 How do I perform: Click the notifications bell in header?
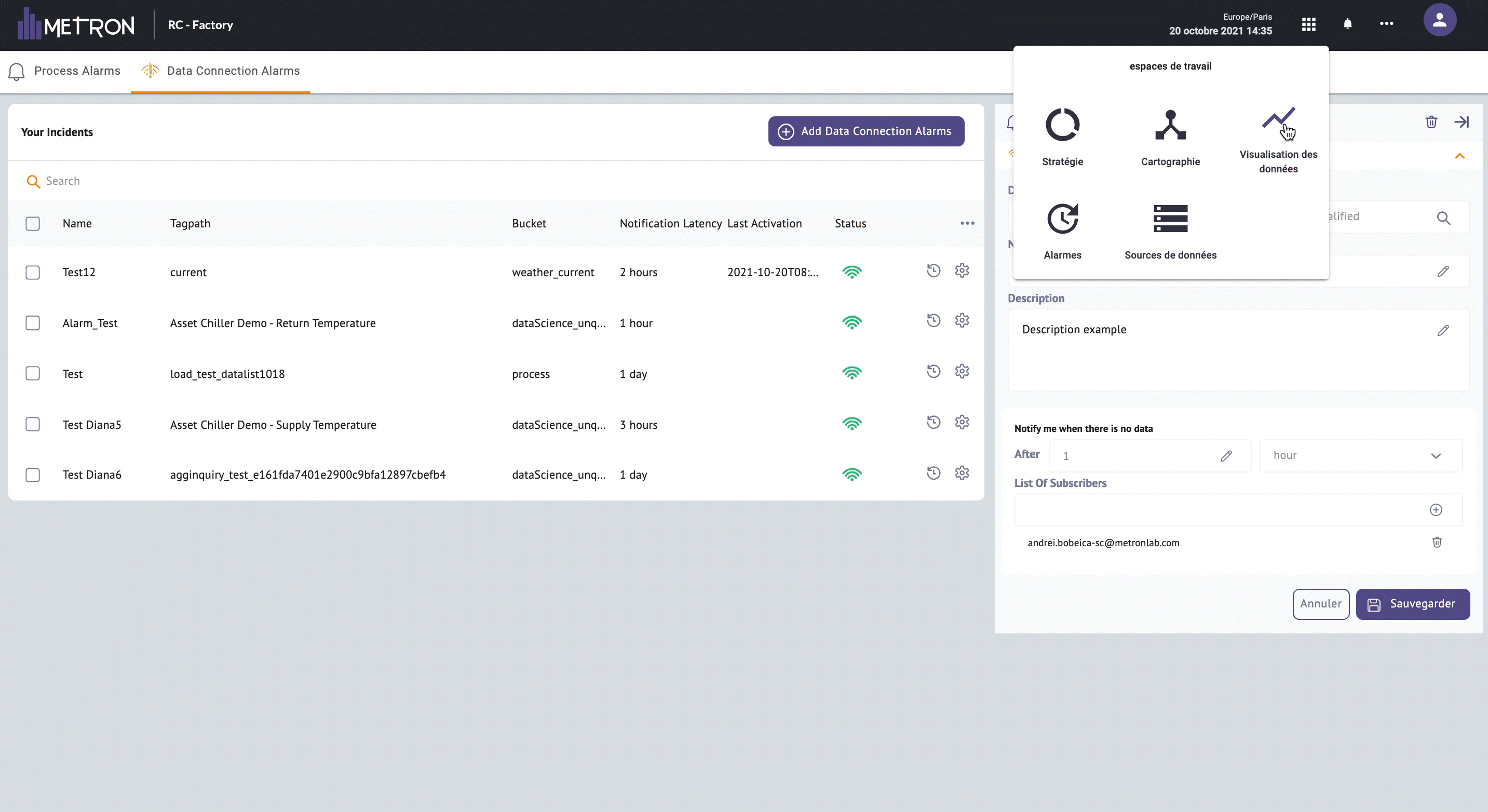[x=1347, y=24]
